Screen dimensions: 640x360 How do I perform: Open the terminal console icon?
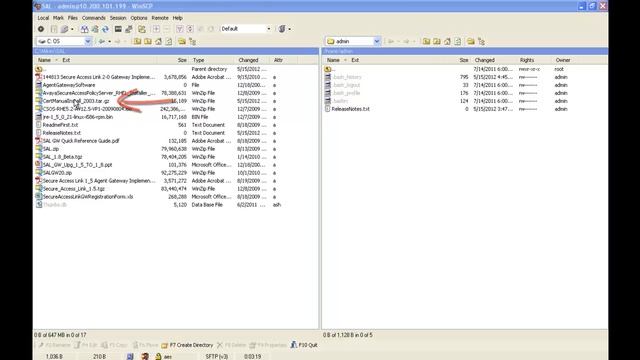(118, 29)
